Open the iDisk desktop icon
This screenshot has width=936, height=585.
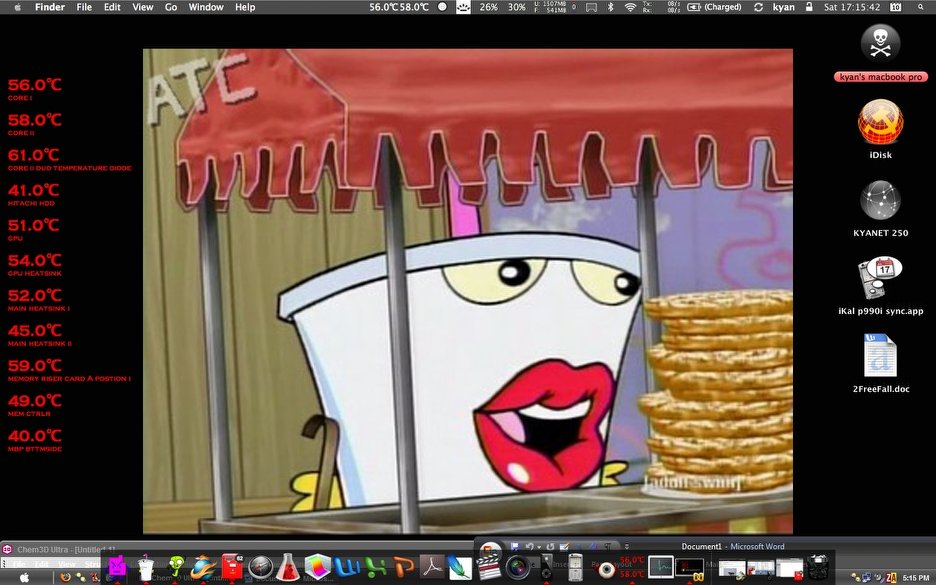pos(880,122)
